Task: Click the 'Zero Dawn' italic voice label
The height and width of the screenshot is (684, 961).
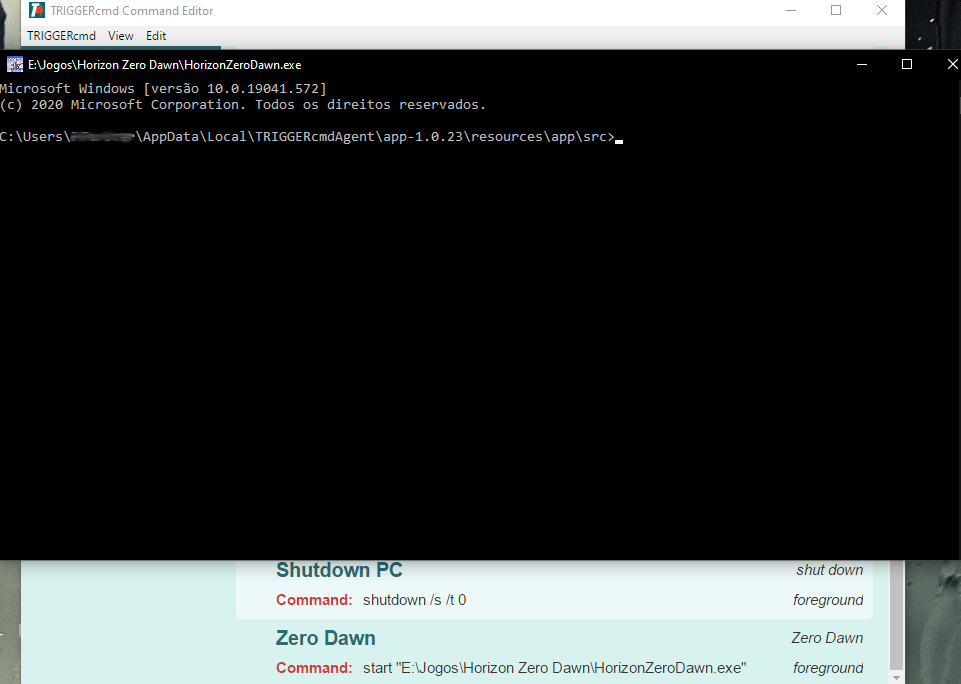Action: [827, 638]
